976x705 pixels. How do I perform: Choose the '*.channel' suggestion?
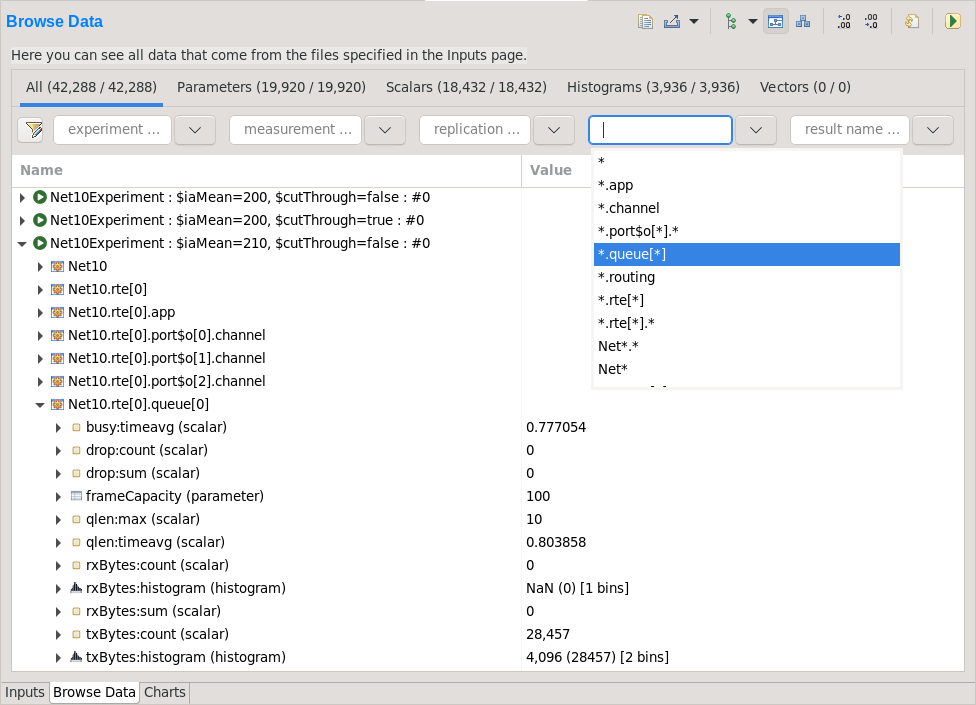point(747,208)
